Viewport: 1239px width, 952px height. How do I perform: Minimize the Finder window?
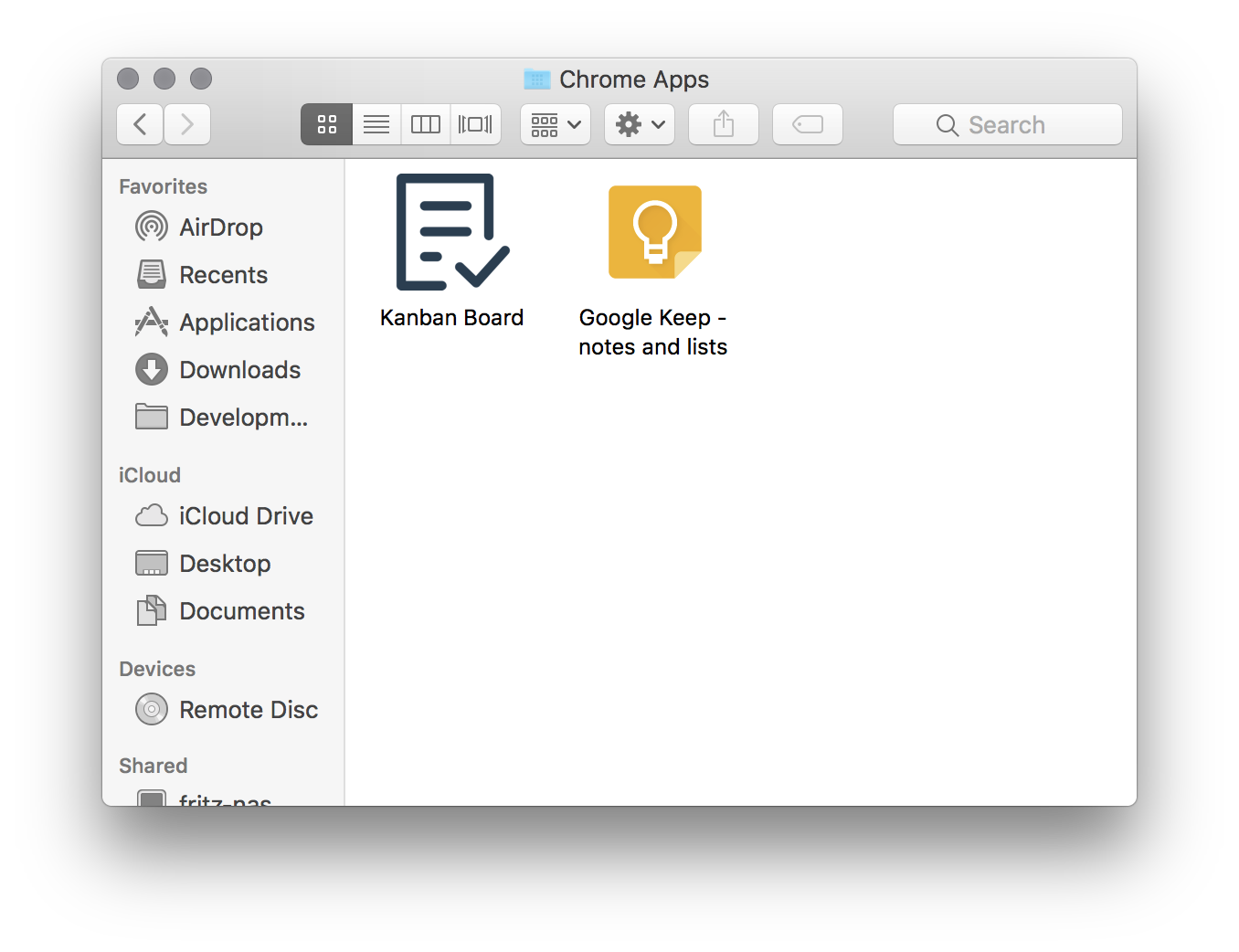164,79
